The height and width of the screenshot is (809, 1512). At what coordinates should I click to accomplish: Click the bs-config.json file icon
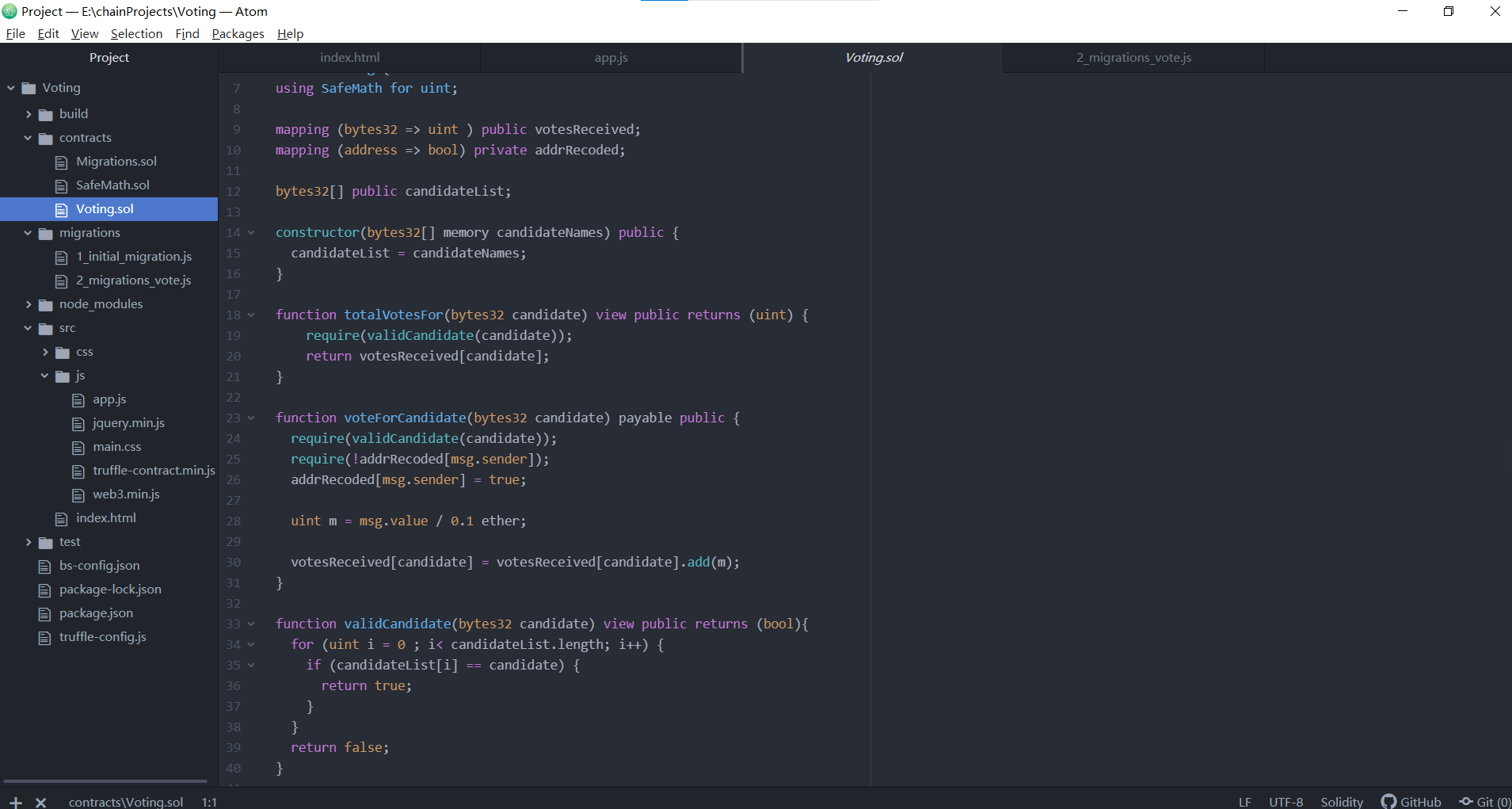(x=45, y=567)
